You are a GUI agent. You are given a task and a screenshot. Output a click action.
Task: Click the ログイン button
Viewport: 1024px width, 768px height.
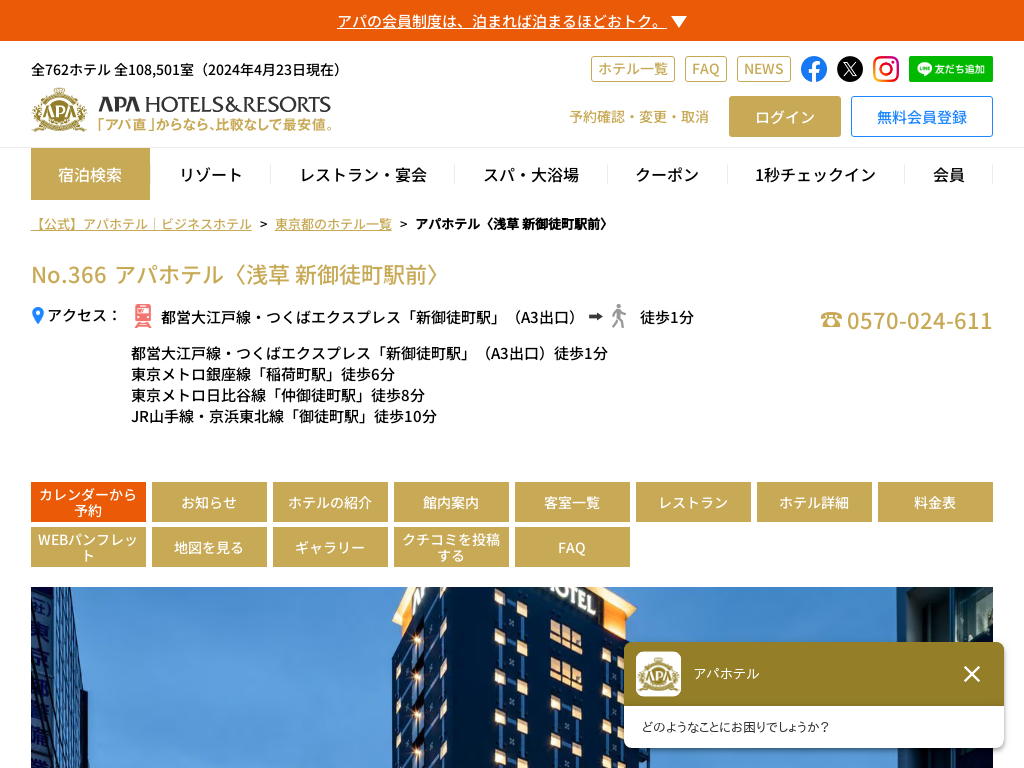coord(784,117)
